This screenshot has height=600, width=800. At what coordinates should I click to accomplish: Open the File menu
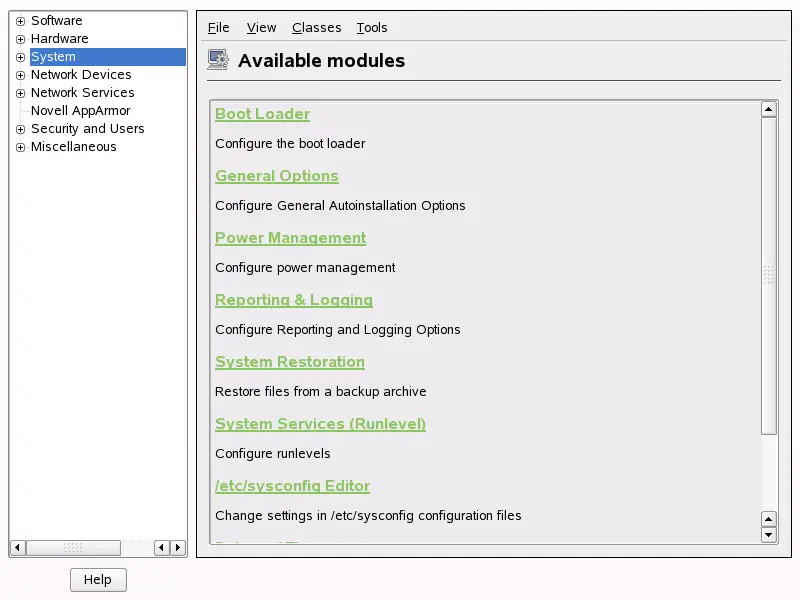coord(218,27)
